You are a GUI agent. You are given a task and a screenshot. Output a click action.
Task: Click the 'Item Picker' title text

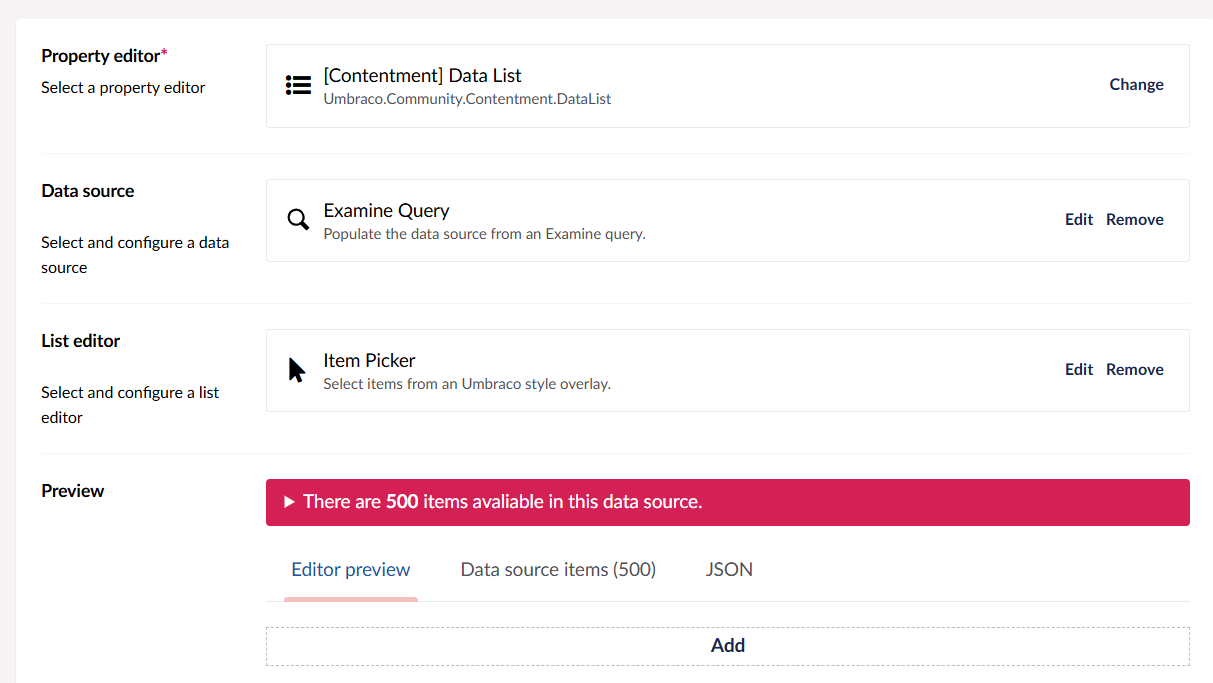pyautogui.click(x=369, y=361)
